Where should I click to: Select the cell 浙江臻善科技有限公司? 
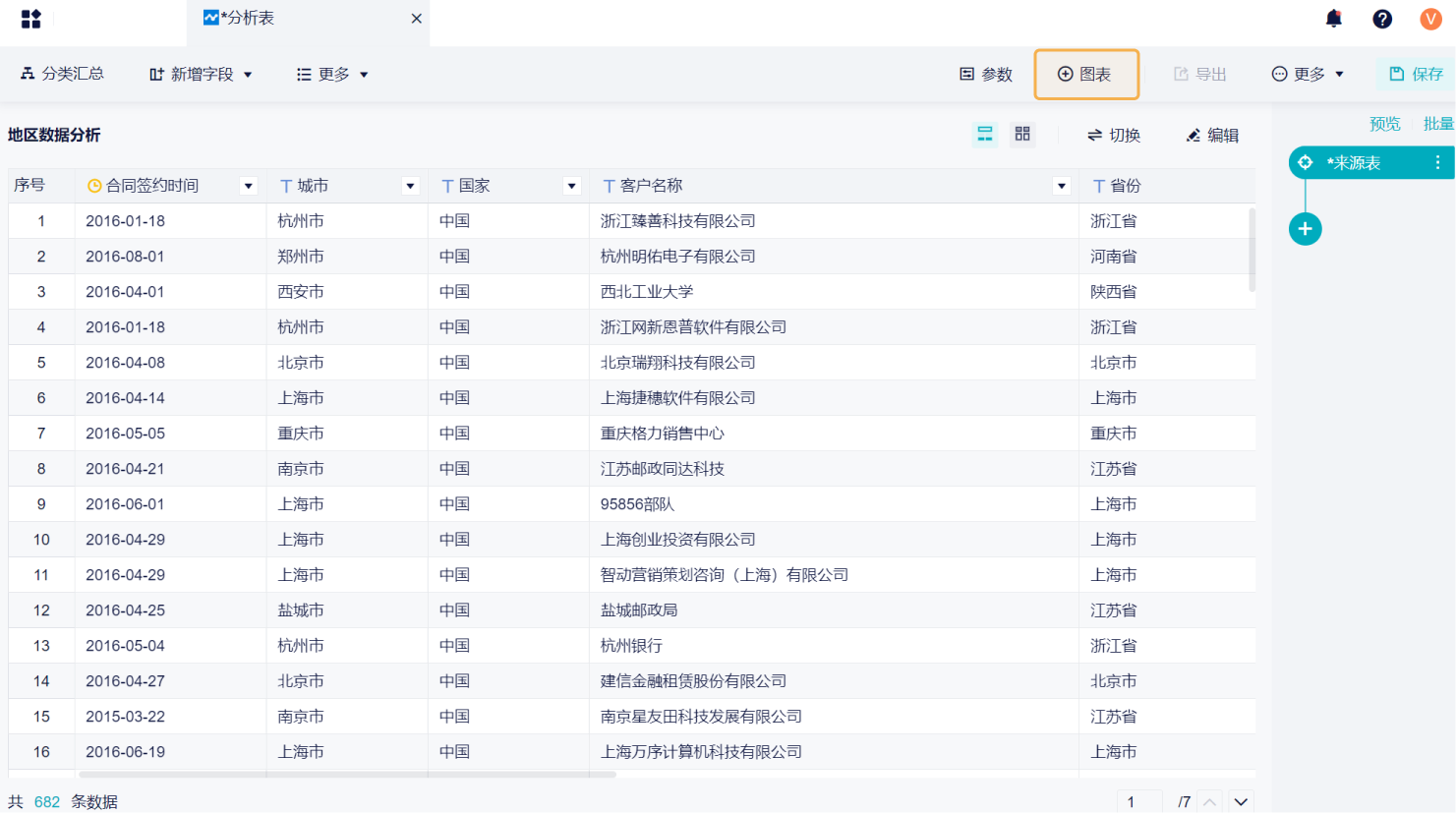tap(835, 221)
